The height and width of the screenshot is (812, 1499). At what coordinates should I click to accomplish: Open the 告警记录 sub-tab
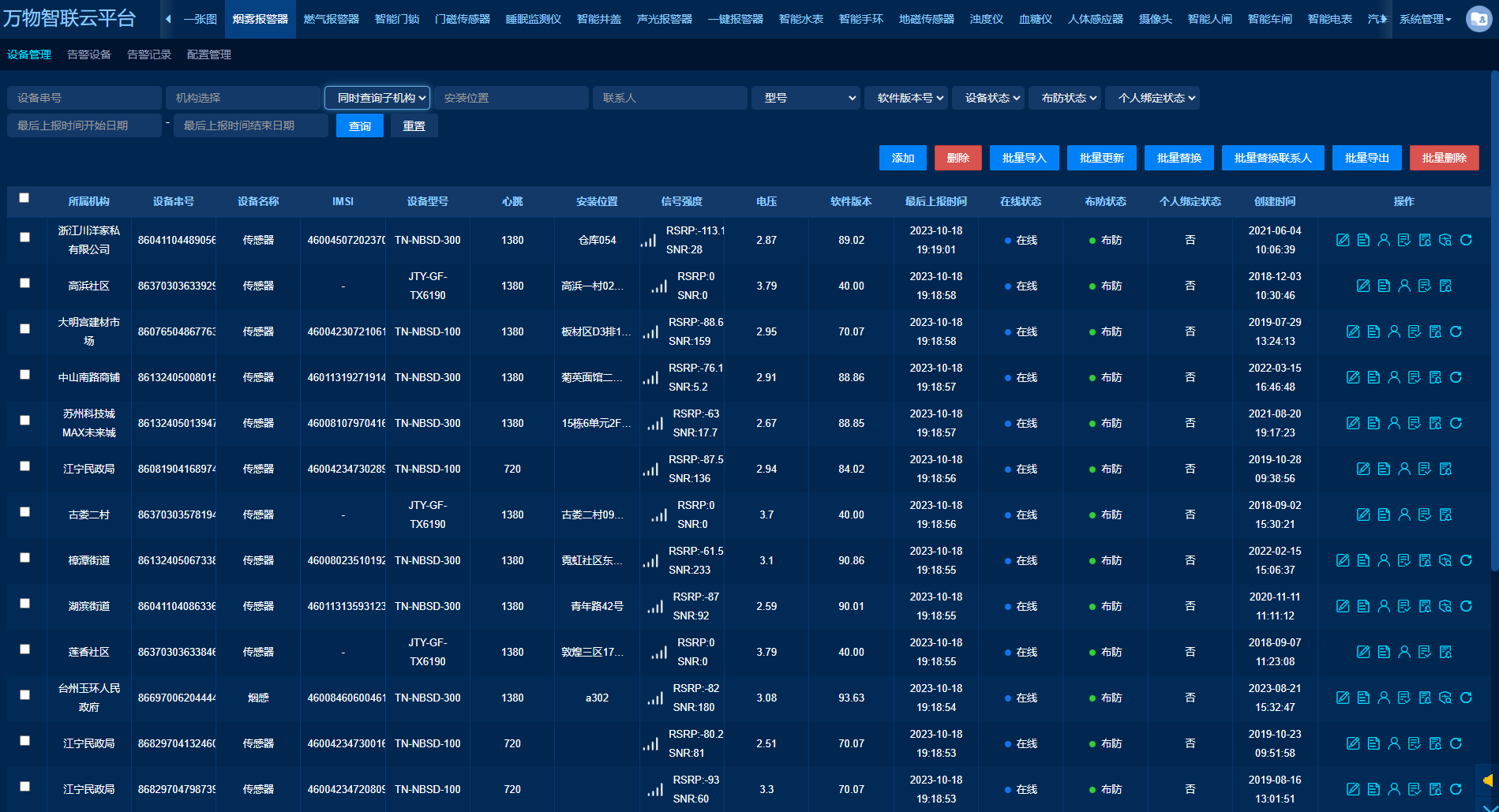149,54
